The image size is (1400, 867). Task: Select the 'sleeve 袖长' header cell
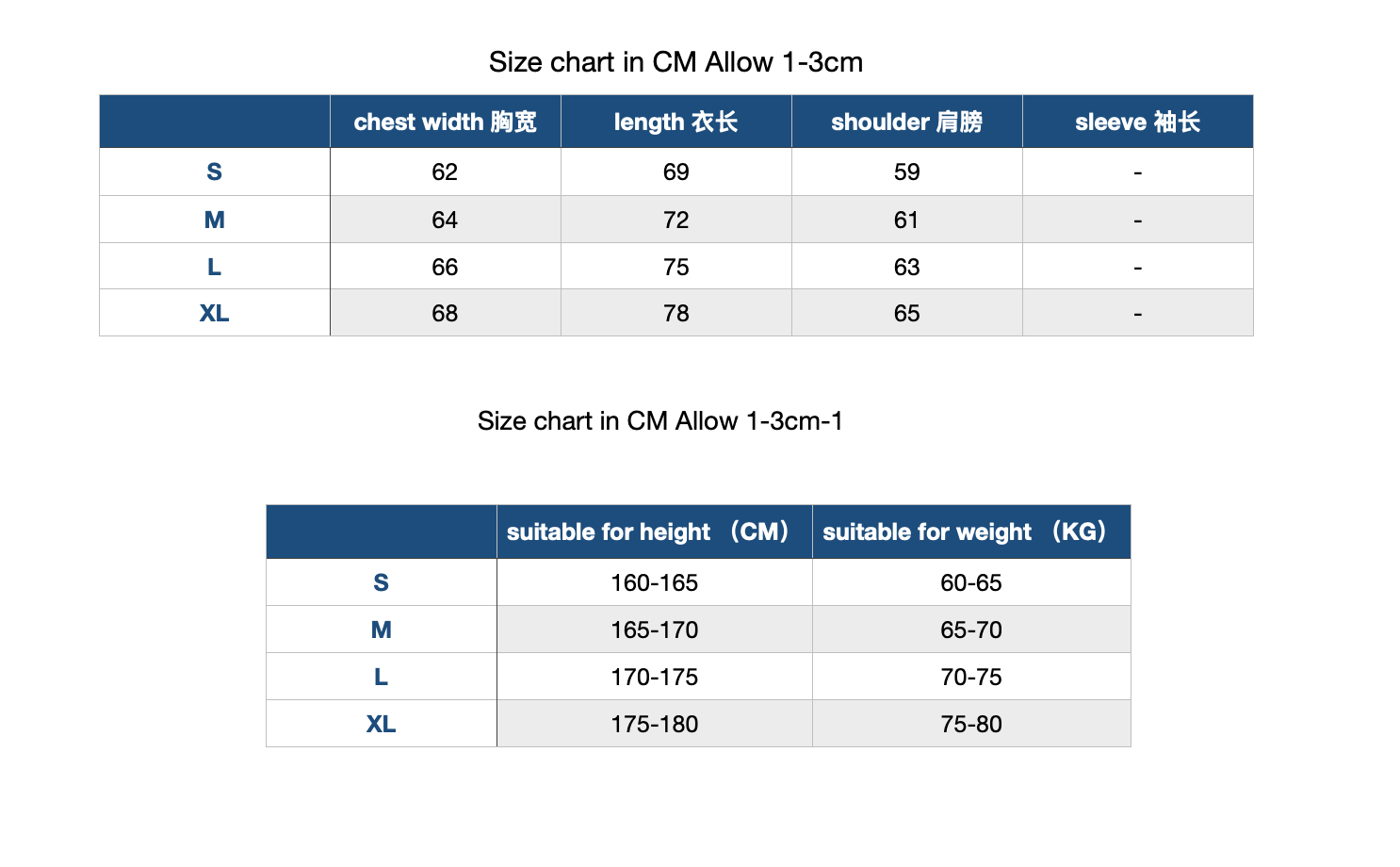[1137, 122]
